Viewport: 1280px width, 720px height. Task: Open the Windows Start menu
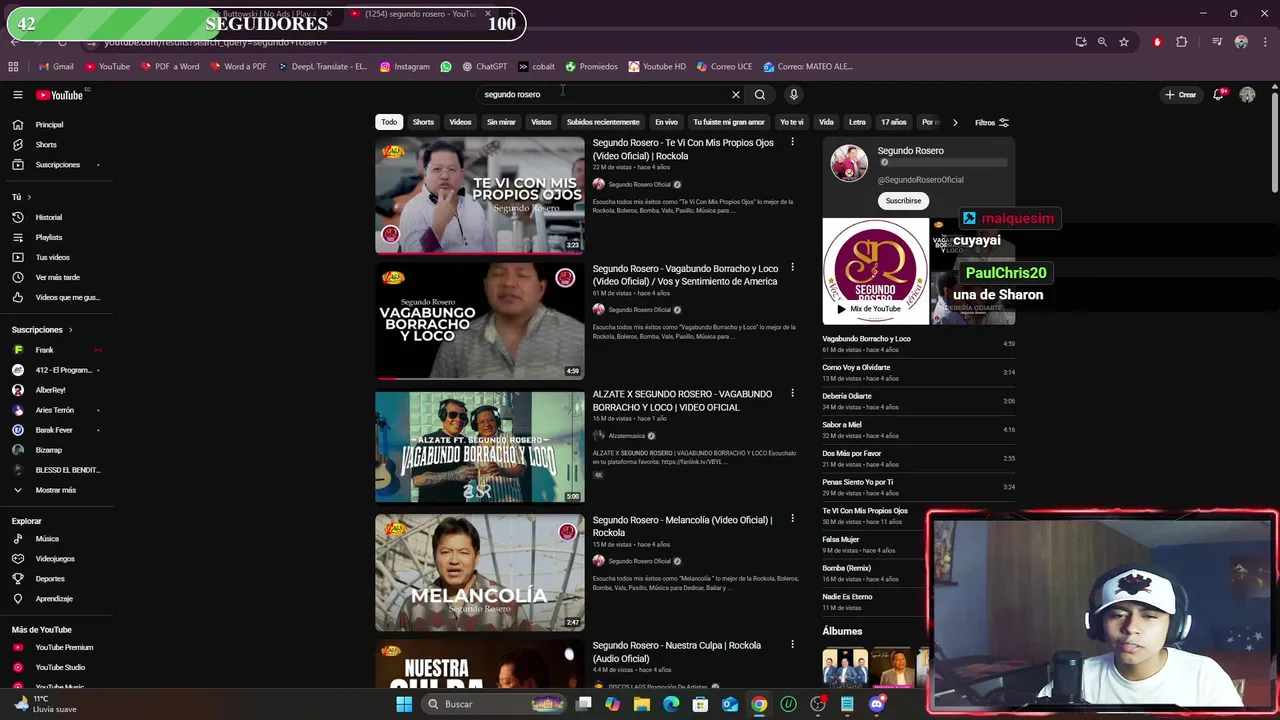pyautogui.click(x=404, y=704)
